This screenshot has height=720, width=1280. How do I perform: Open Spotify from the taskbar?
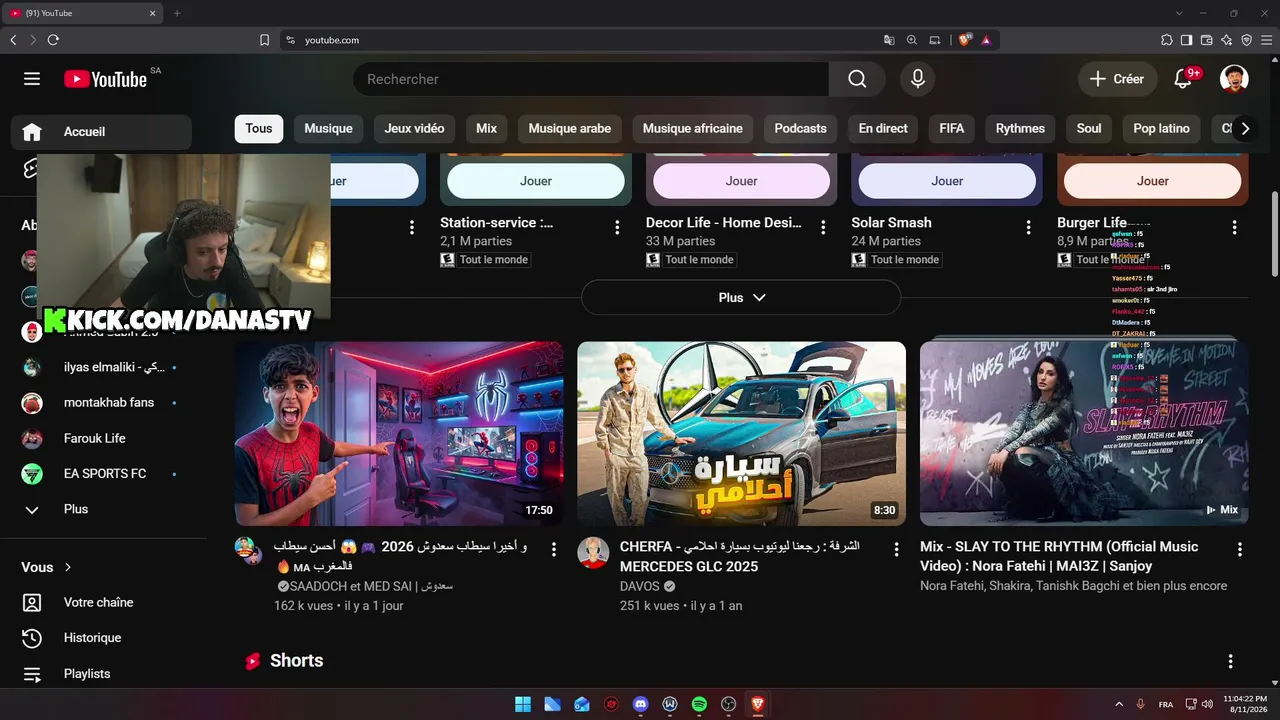pos(699,704)
